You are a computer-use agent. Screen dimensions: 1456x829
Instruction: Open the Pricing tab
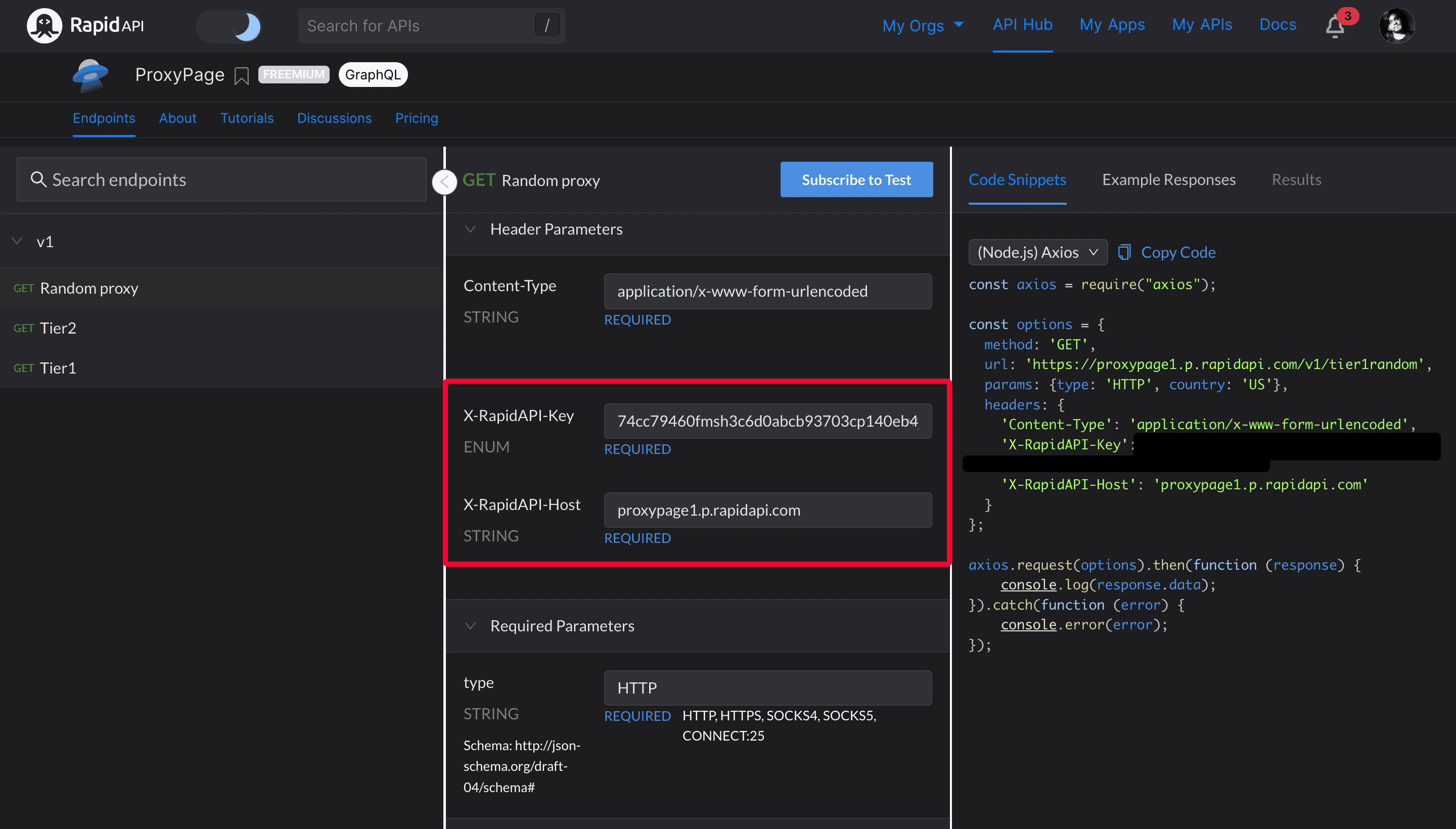416,118
